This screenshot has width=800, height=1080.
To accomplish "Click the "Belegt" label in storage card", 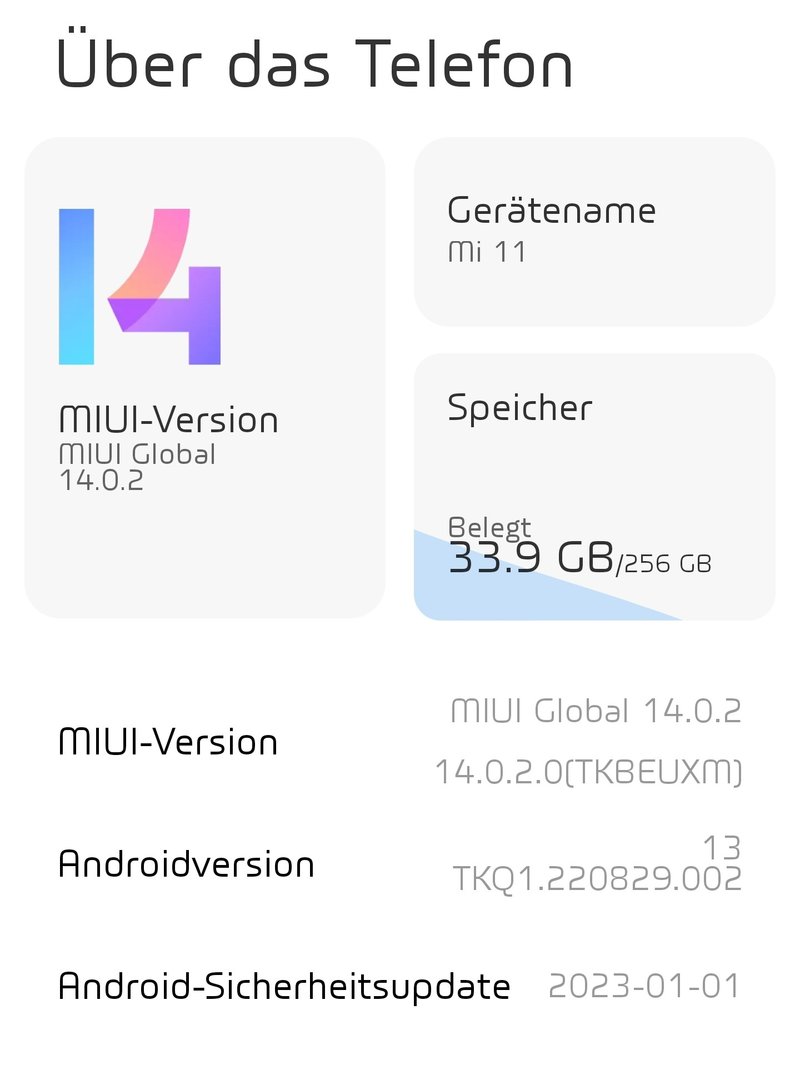I will point(489,527).
